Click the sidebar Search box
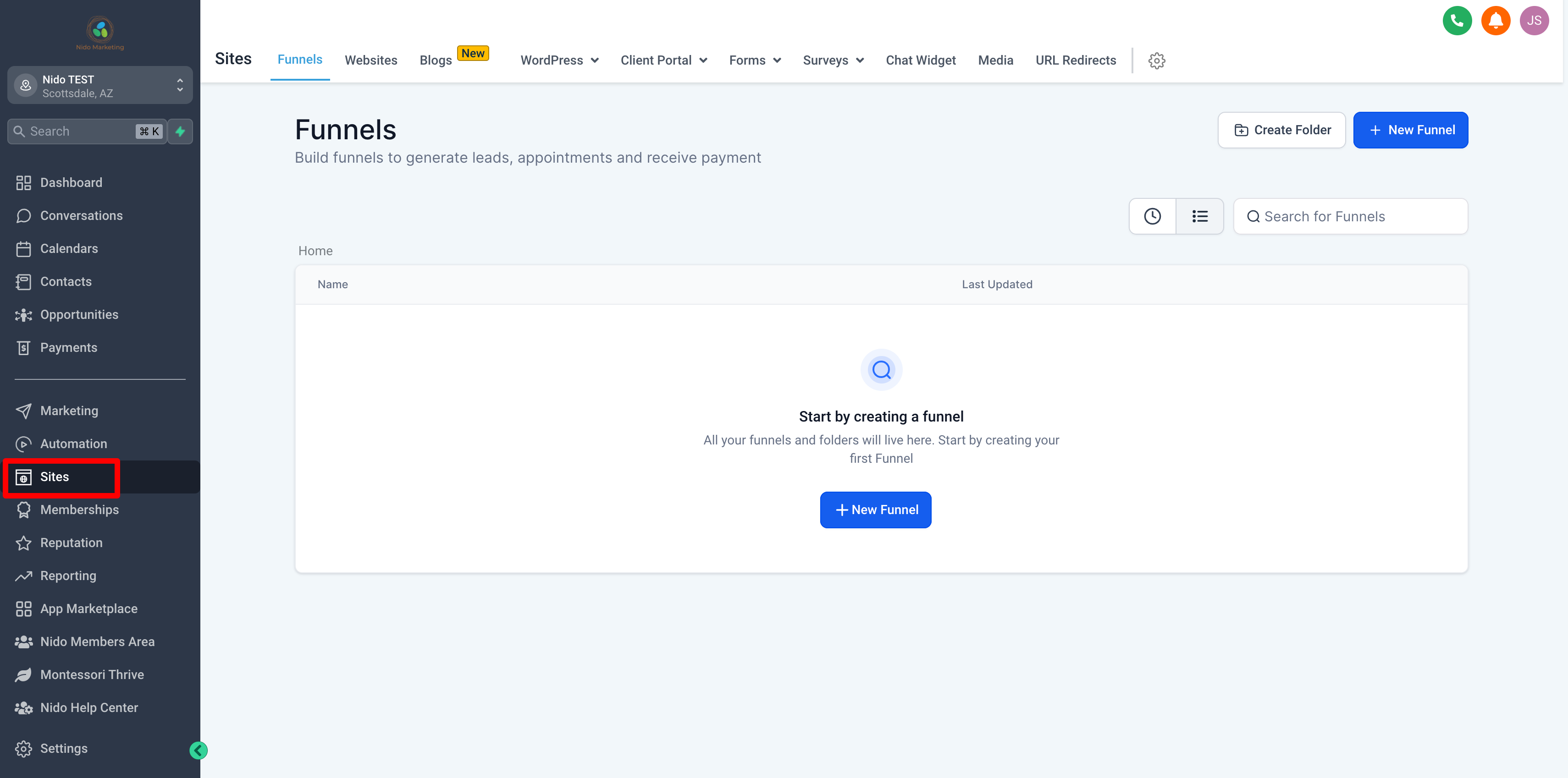 87,131
